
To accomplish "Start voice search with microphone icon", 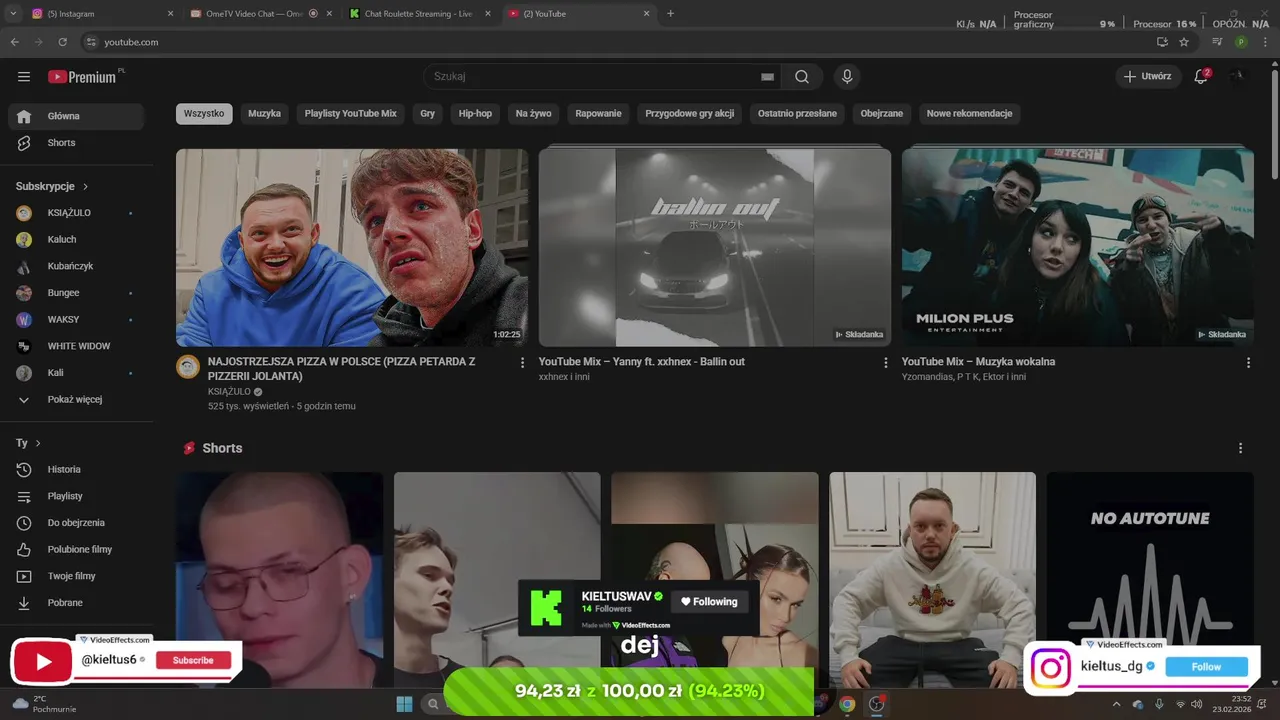I will (x=847, y=77).
